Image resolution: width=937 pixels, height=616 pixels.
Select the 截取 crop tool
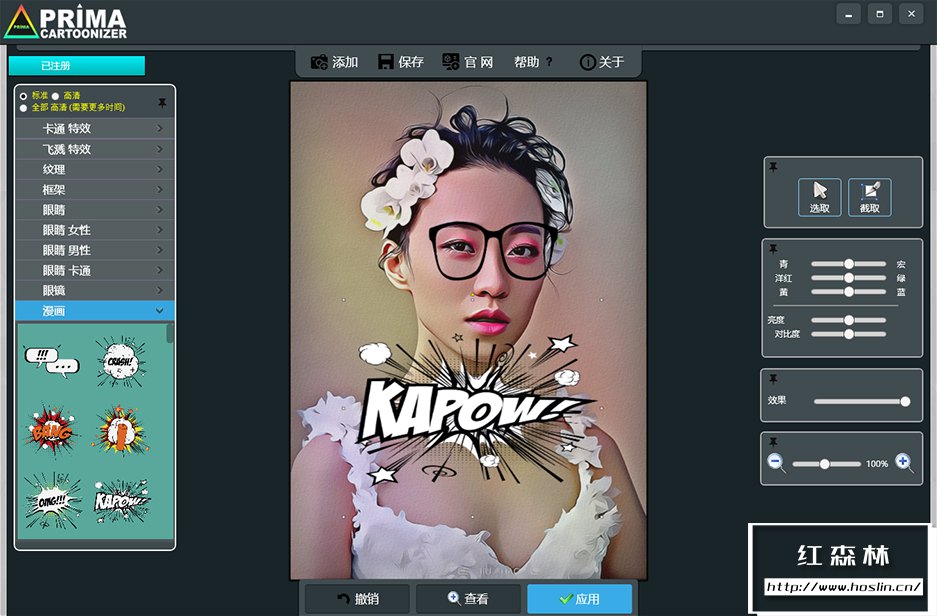point(869,197)
